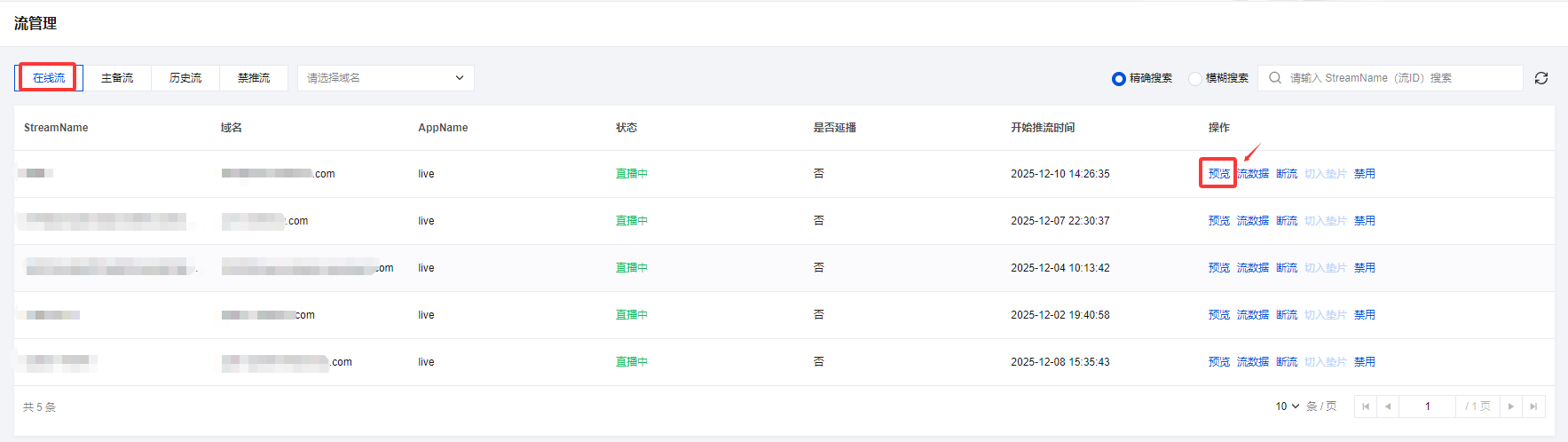Click the page number input box

(1427, 406)
